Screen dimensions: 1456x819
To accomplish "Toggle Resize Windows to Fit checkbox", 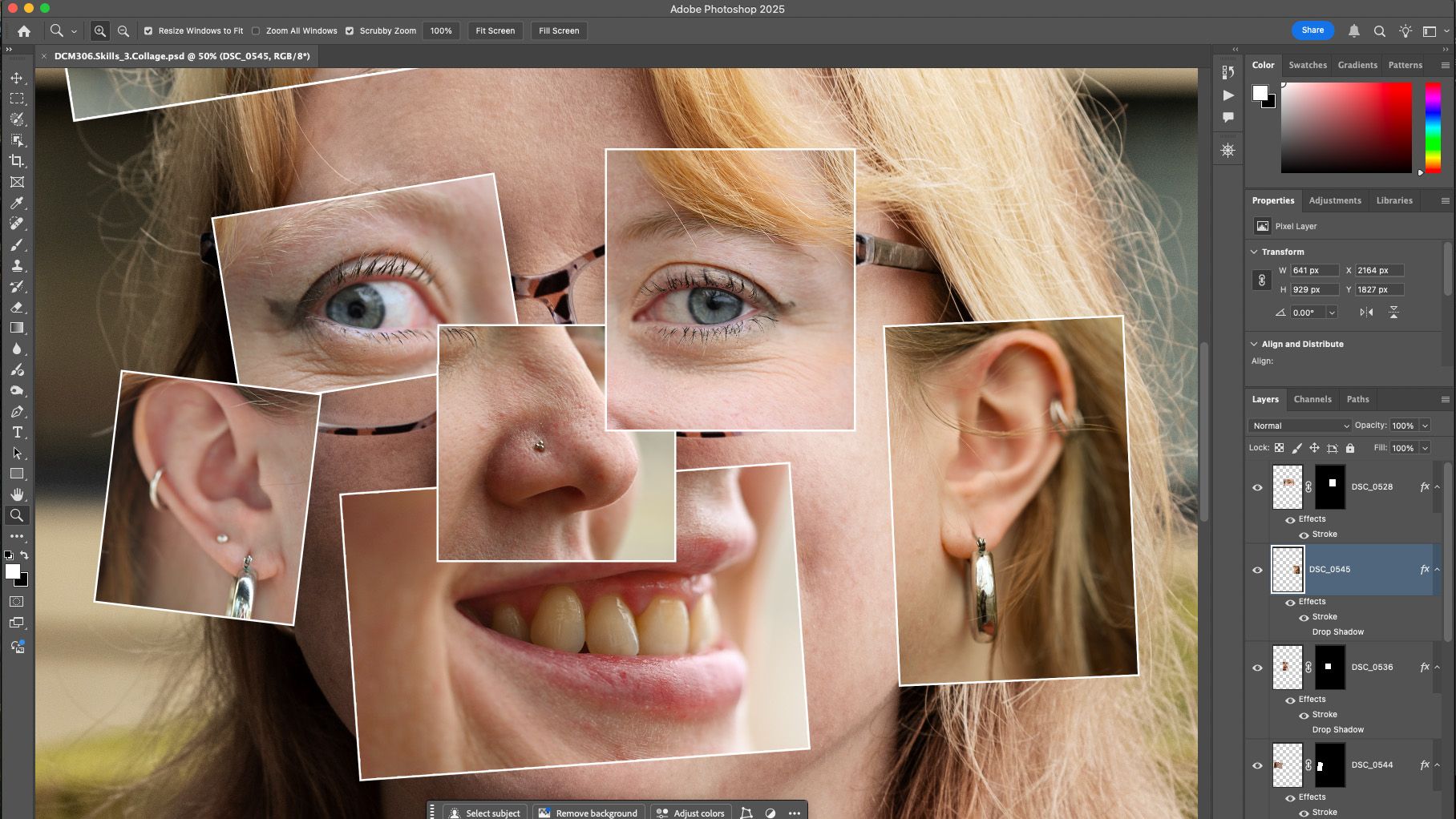I will click(x=148, y=30).
